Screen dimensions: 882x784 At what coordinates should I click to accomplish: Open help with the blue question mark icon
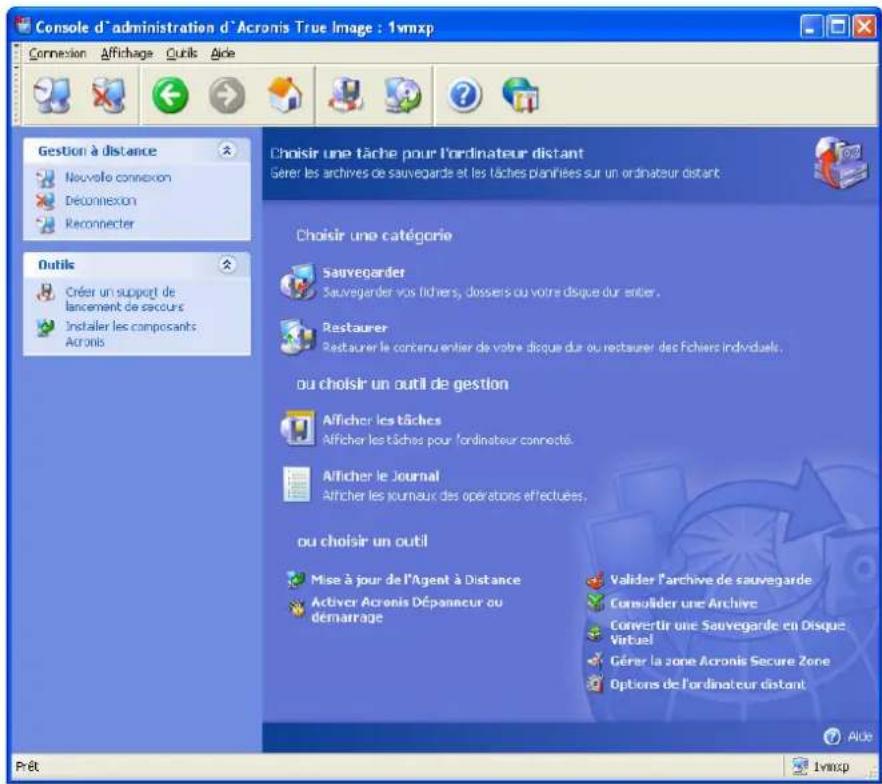[x=464, y=95]
